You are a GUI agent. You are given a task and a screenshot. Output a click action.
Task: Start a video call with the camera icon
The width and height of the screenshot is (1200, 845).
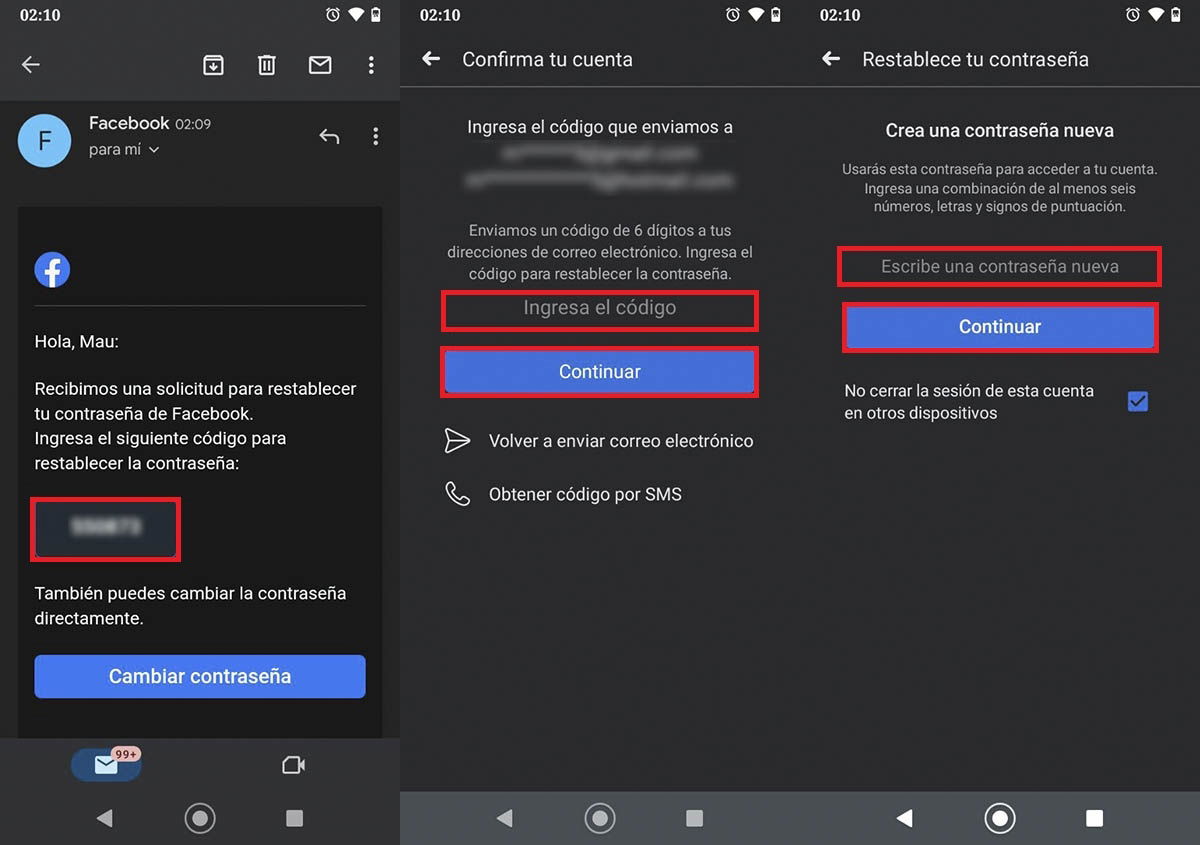(293, 764)
